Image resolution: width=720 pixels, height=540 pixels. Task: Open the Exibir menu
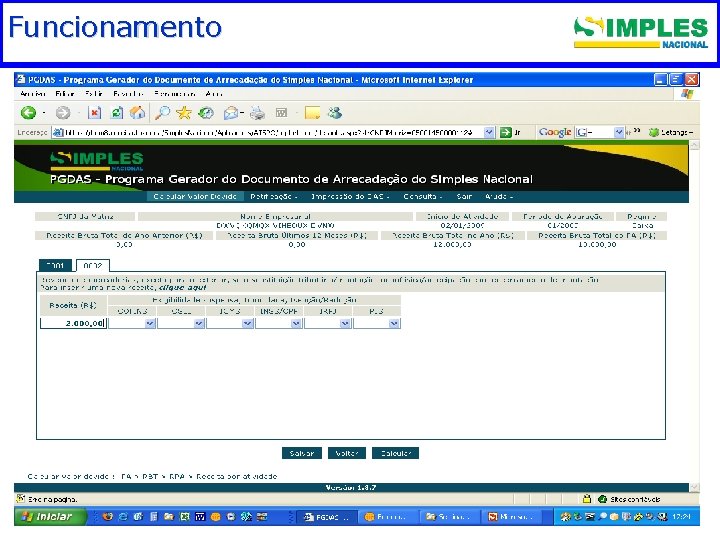coord(94,94)
